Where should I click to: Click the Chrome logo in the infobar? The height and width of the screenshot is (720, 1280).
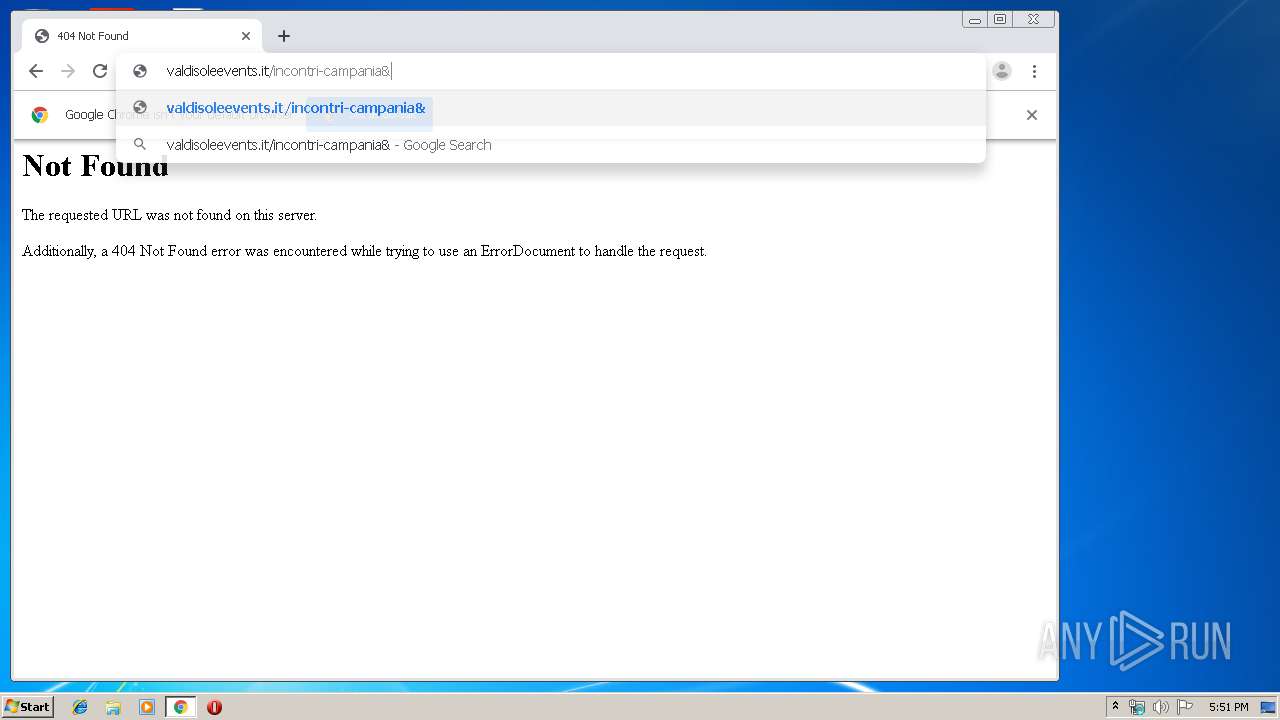40,115
